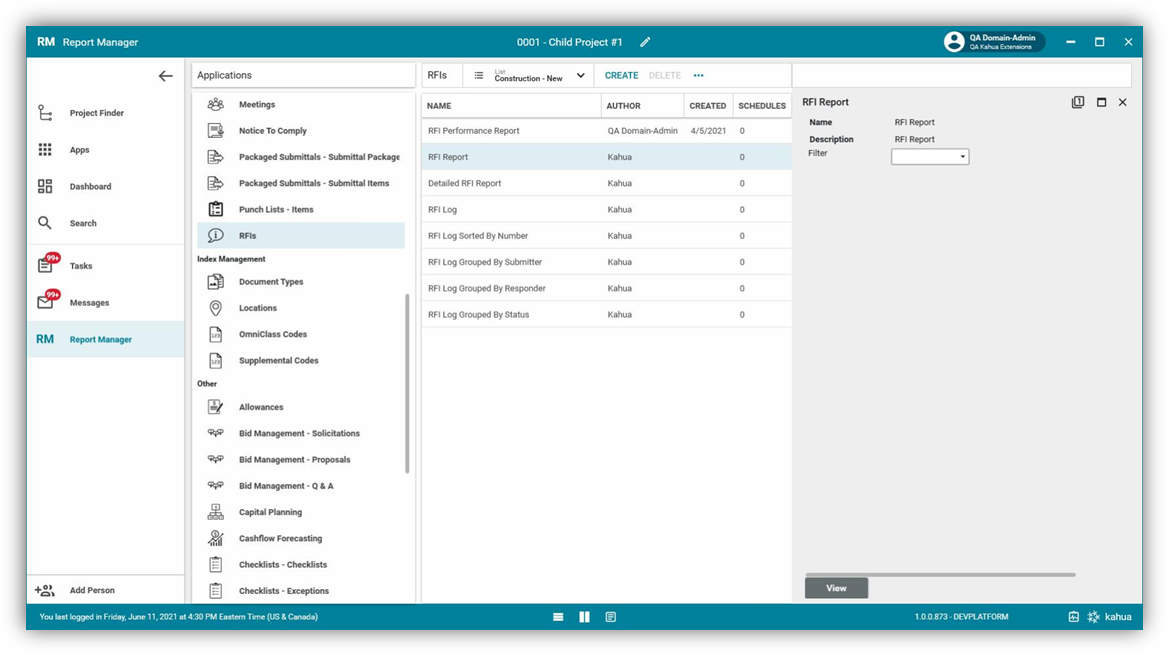Open the three-dot more options menu
1168x655 pixels.
point(698,76)
